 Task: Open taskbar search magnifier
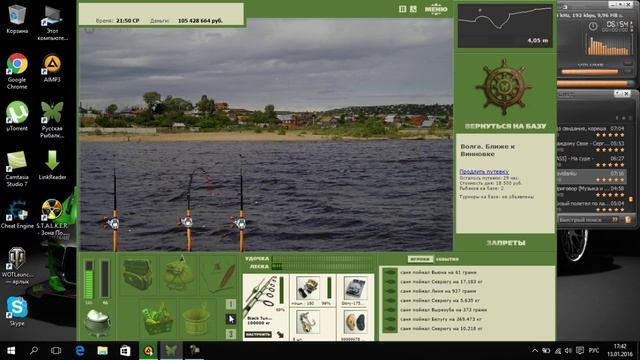[x=34, y=351]
